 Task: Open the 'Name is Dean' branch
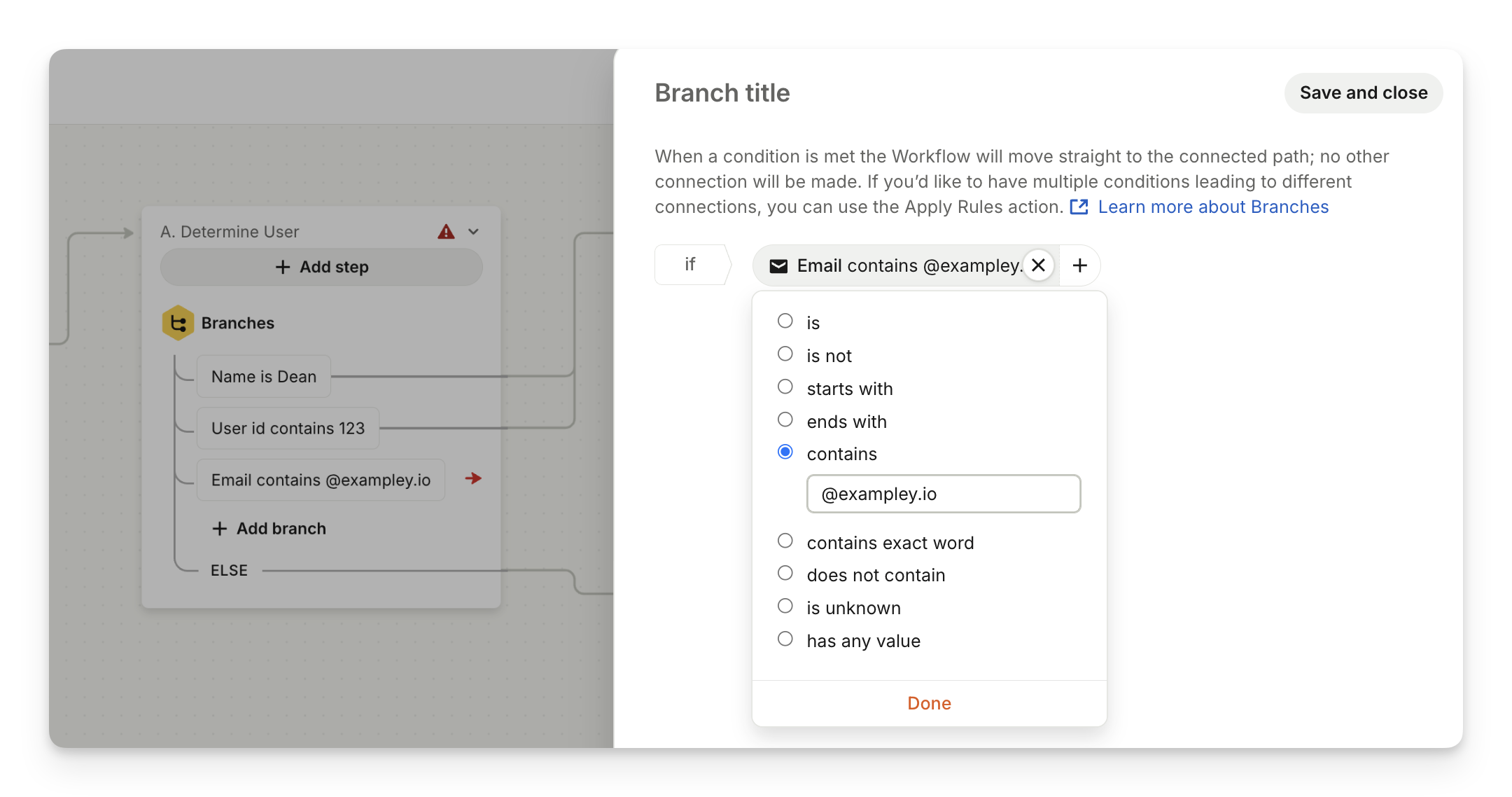[x=264, y=377]
